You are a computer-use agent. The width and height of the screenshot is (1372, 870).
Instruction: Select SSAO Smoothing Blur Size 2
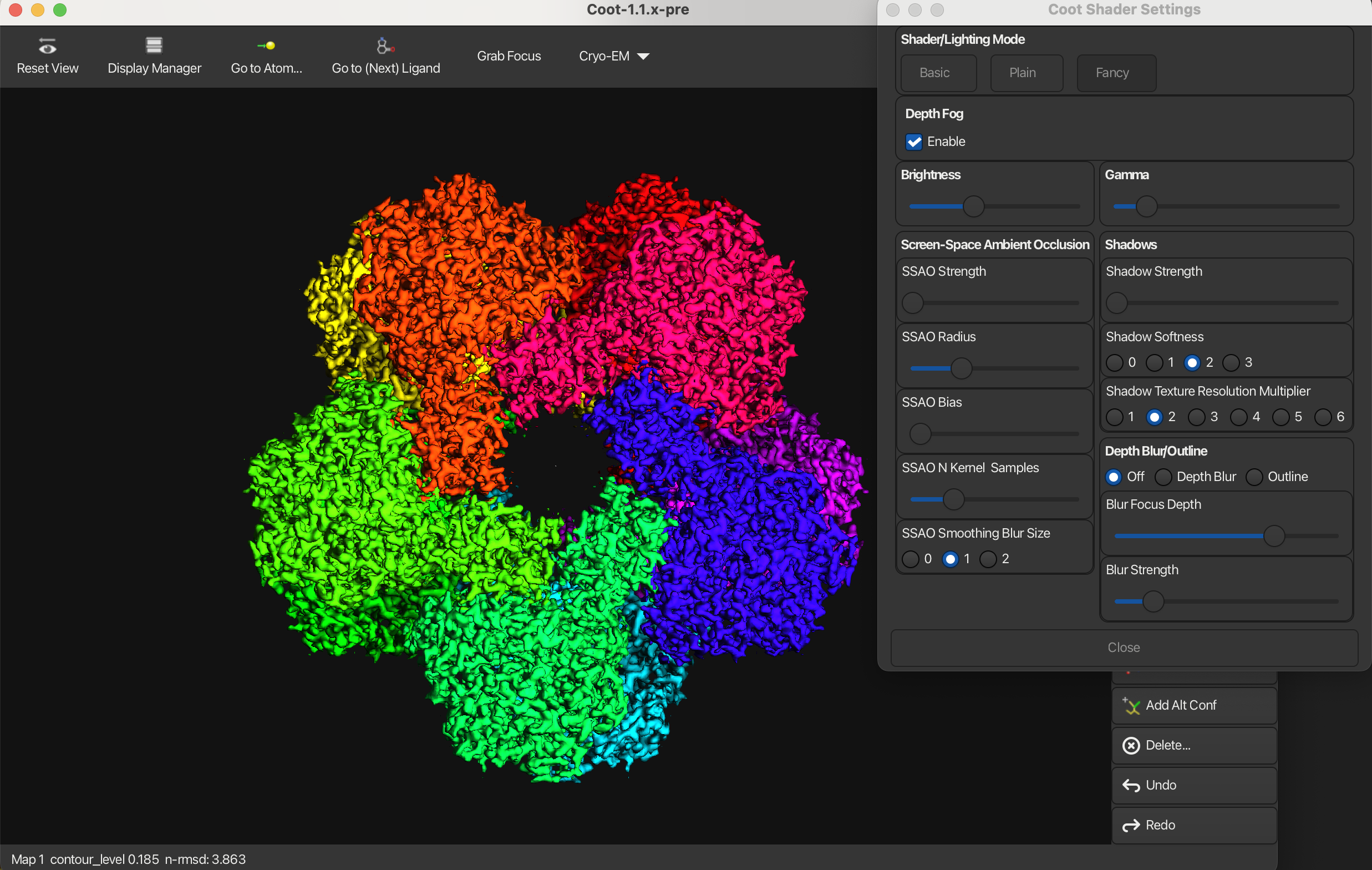[988, 559]
